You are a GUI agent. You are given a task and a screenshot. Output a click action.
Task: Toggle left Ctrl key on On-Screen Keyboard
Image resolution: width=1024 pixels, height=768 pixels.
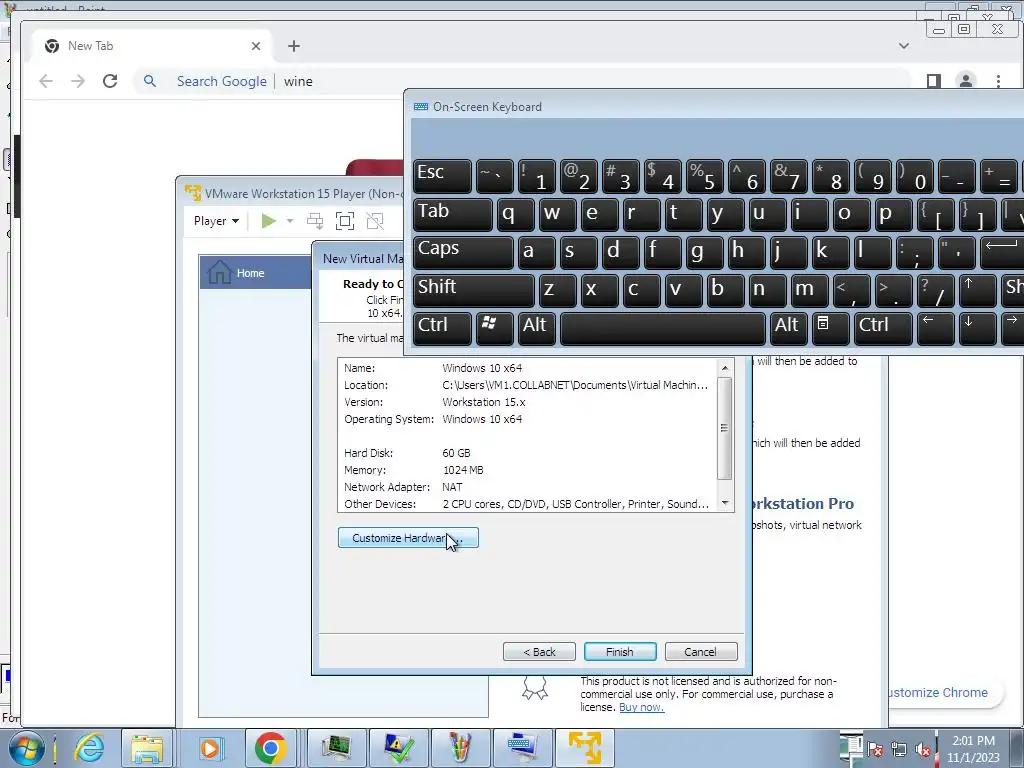pyautogui.click(x=442, y=328)
